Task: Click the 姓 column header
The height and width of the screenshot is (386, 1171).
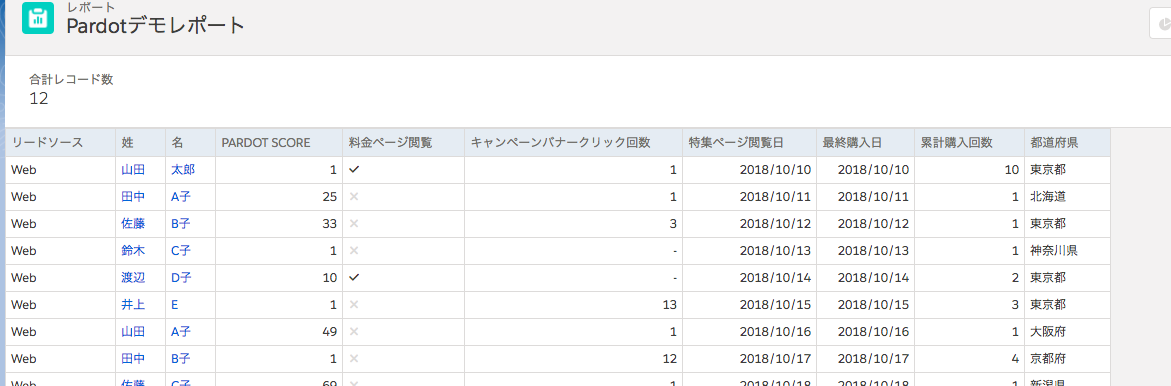Action: coord(140,142)
